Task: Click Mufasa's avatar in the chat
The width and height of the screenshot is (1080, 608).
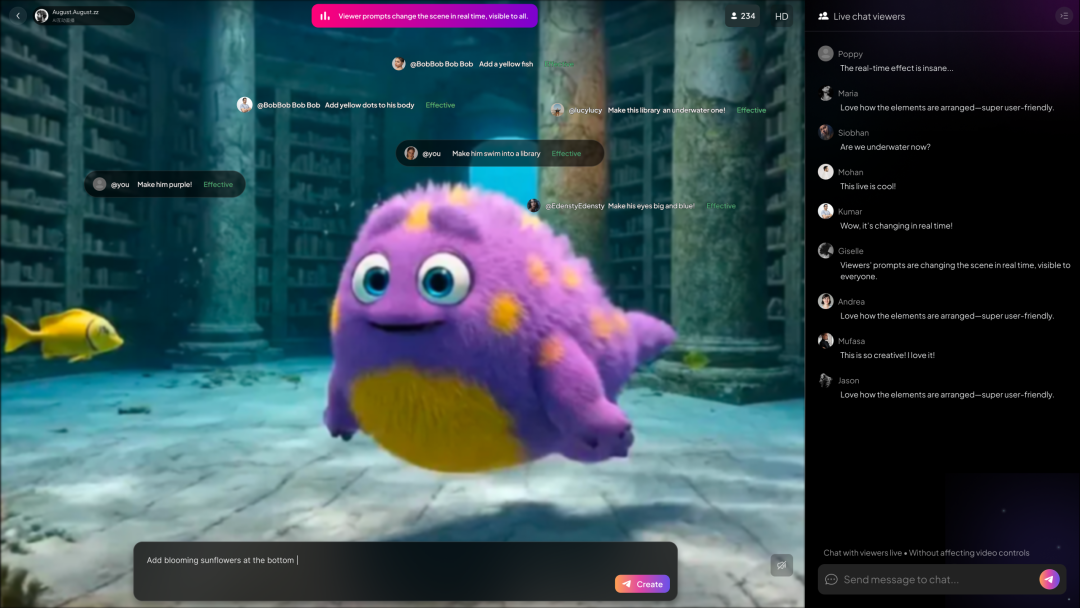Action: [x=825, y=341]
